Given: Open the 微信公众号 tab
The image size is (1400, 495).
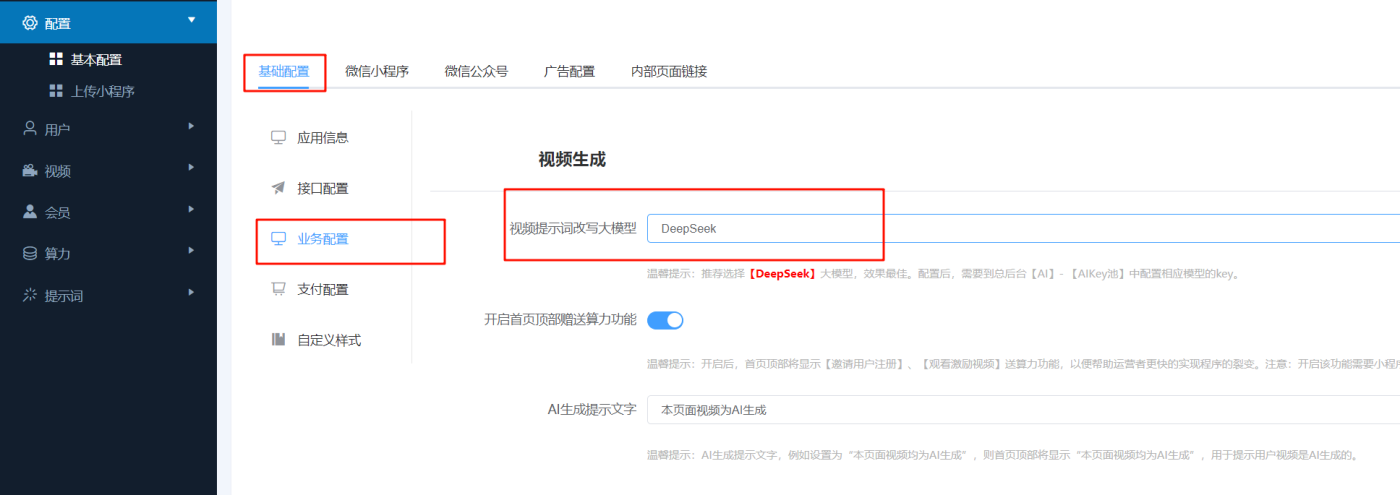Looking at the screenshot, I should click(476, 71).
